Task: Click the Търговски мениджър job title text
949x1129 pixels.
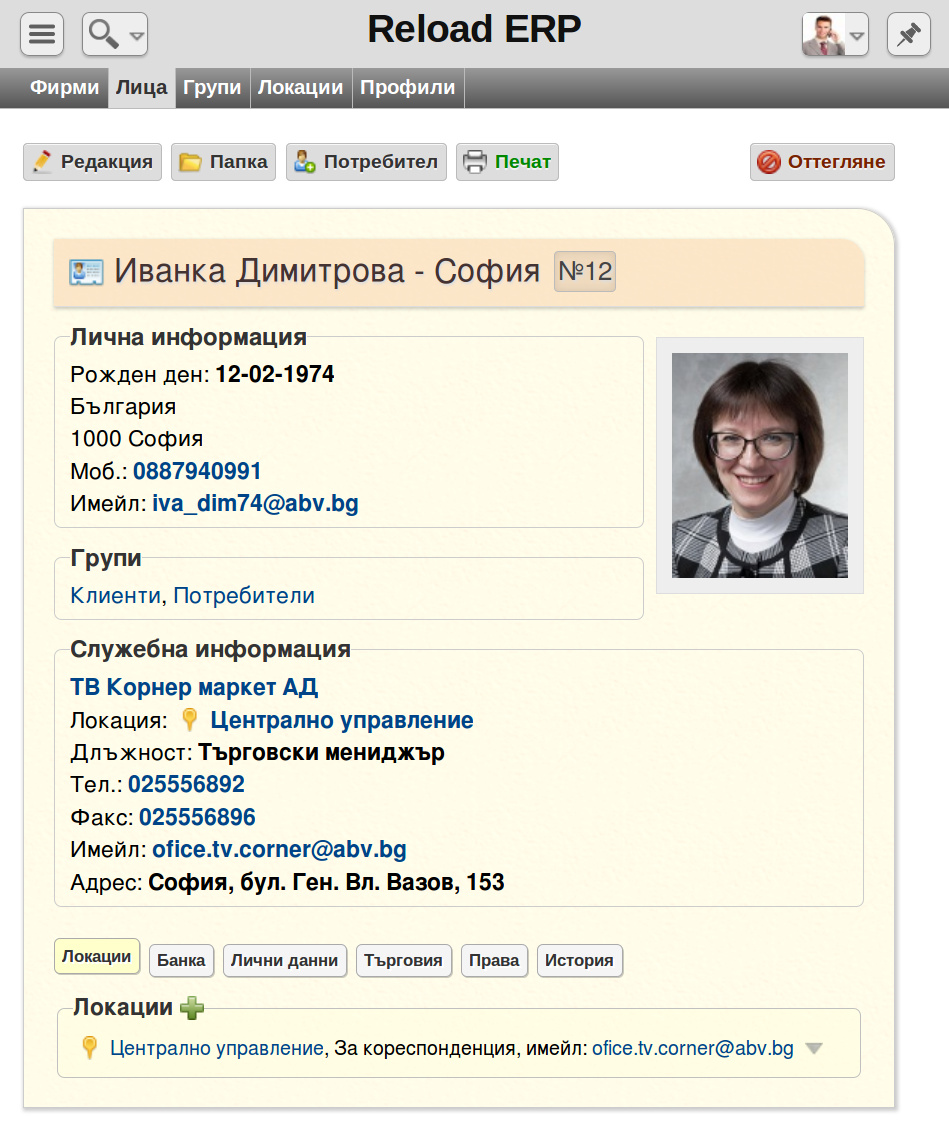Action: 321,752
